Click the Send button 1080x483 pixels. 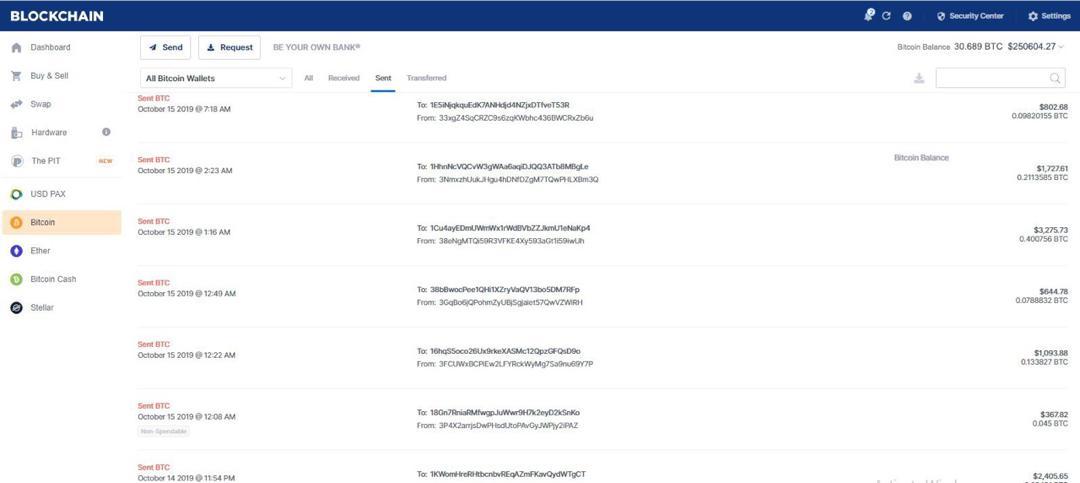(x=165, y=48)
